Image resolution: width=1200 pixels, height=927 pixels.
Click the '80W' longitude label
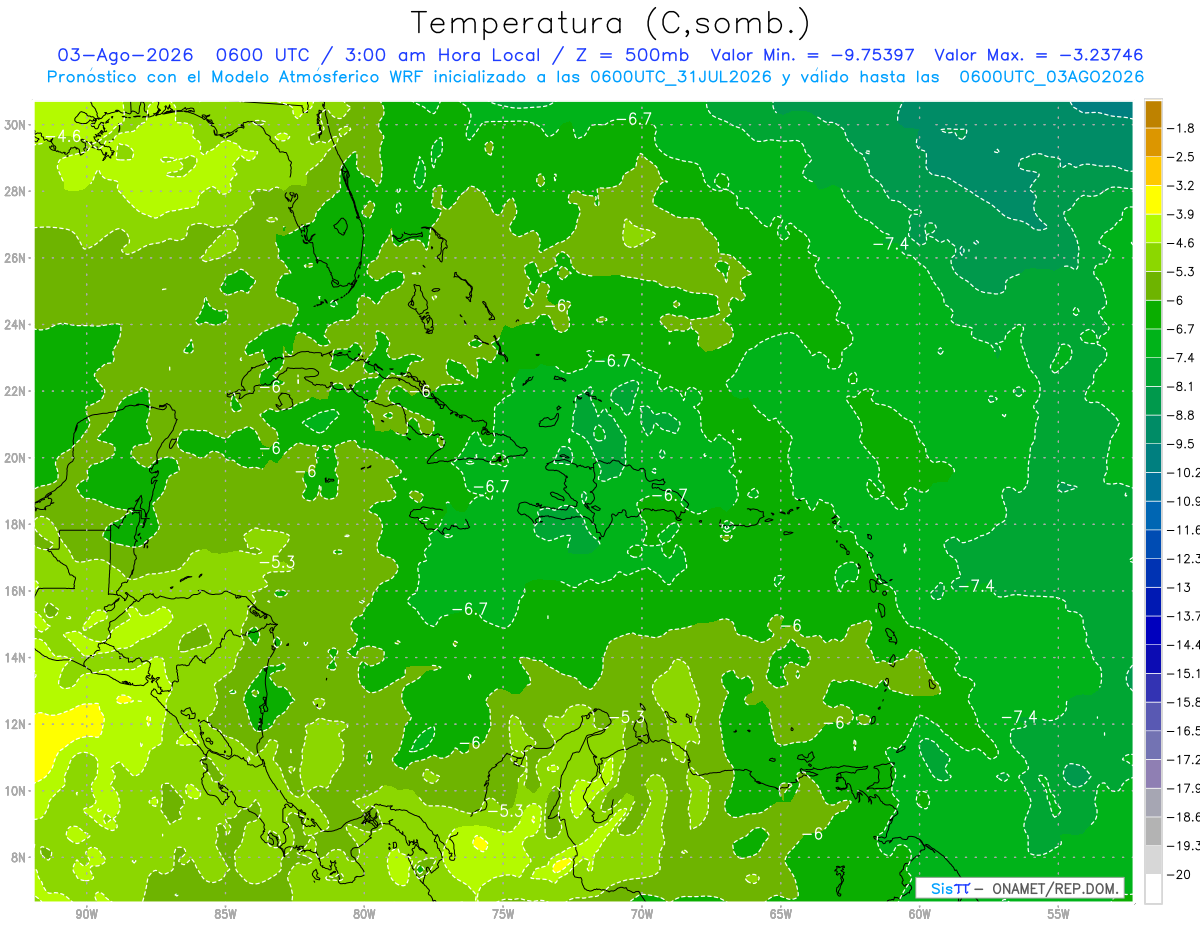pos(364,915)
